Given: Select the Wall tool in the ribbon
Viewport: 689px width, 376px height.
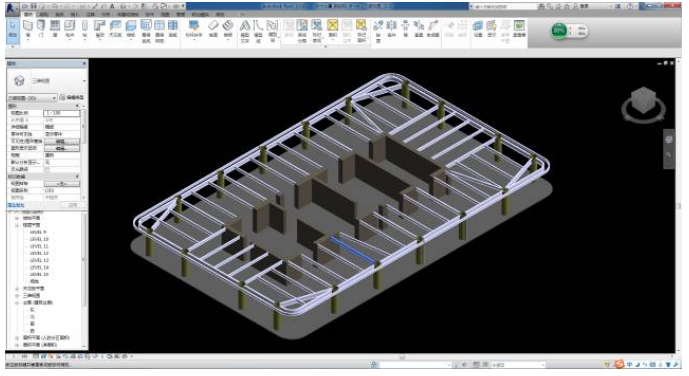Looking at the screenshot, I should pos(28,29).
